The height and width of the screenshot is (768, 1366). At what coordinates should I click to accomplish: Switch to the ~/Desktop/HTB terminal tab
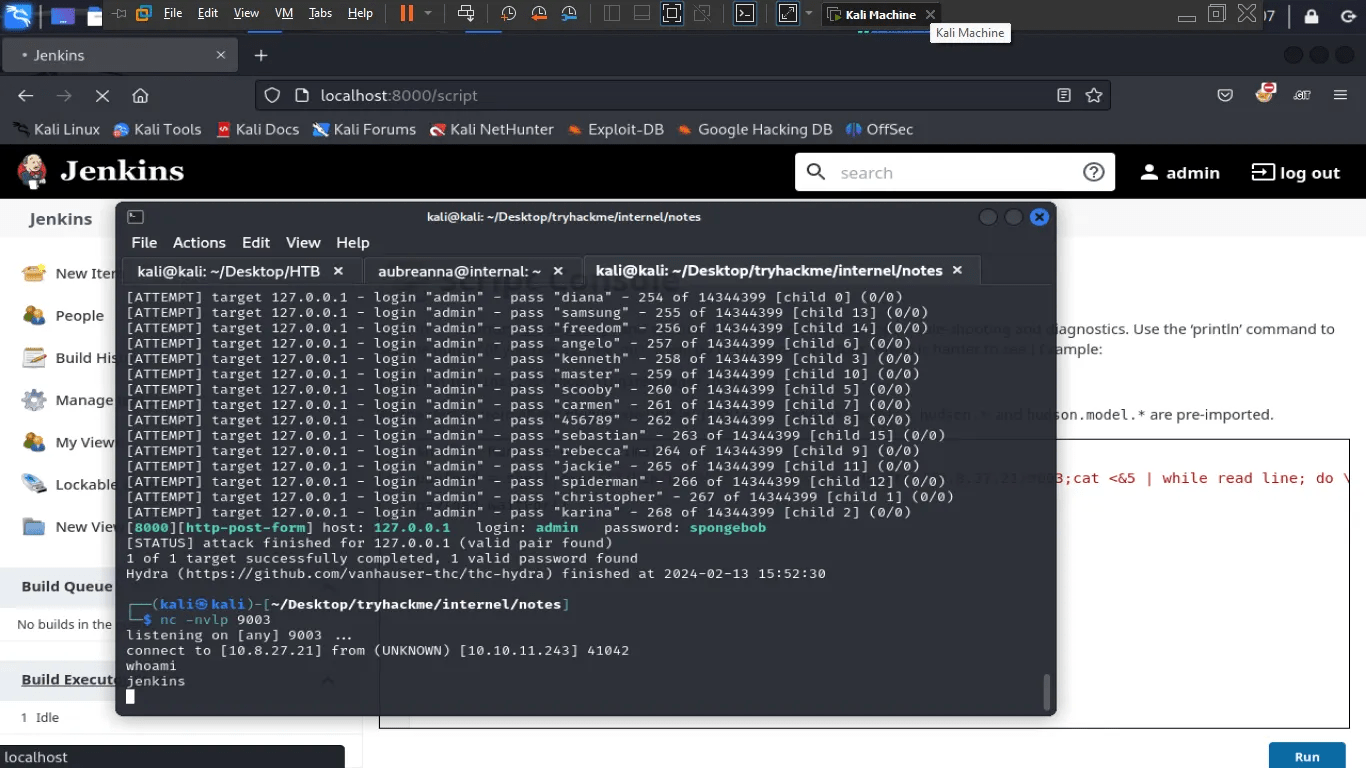241,271
